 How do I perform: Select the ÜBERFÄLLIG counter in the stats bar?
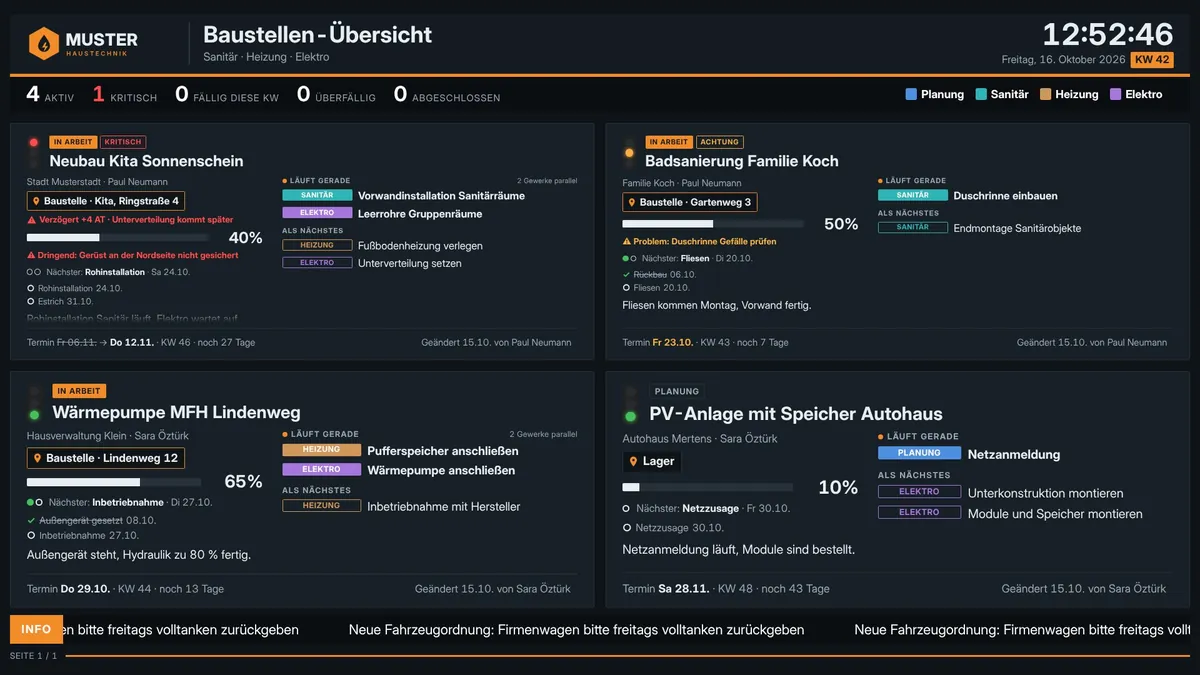(x=336, y=95)
